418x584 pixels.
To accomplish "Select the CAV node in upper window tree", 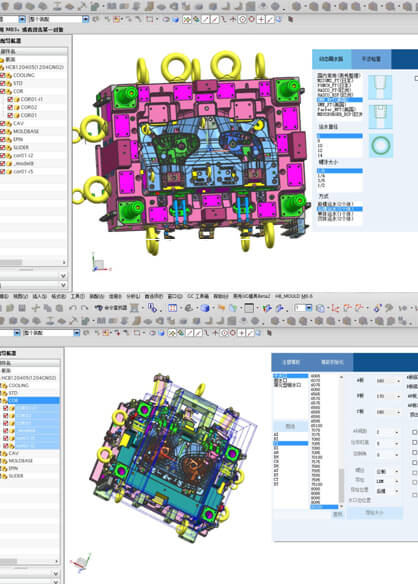I will [x=18, y=123].
